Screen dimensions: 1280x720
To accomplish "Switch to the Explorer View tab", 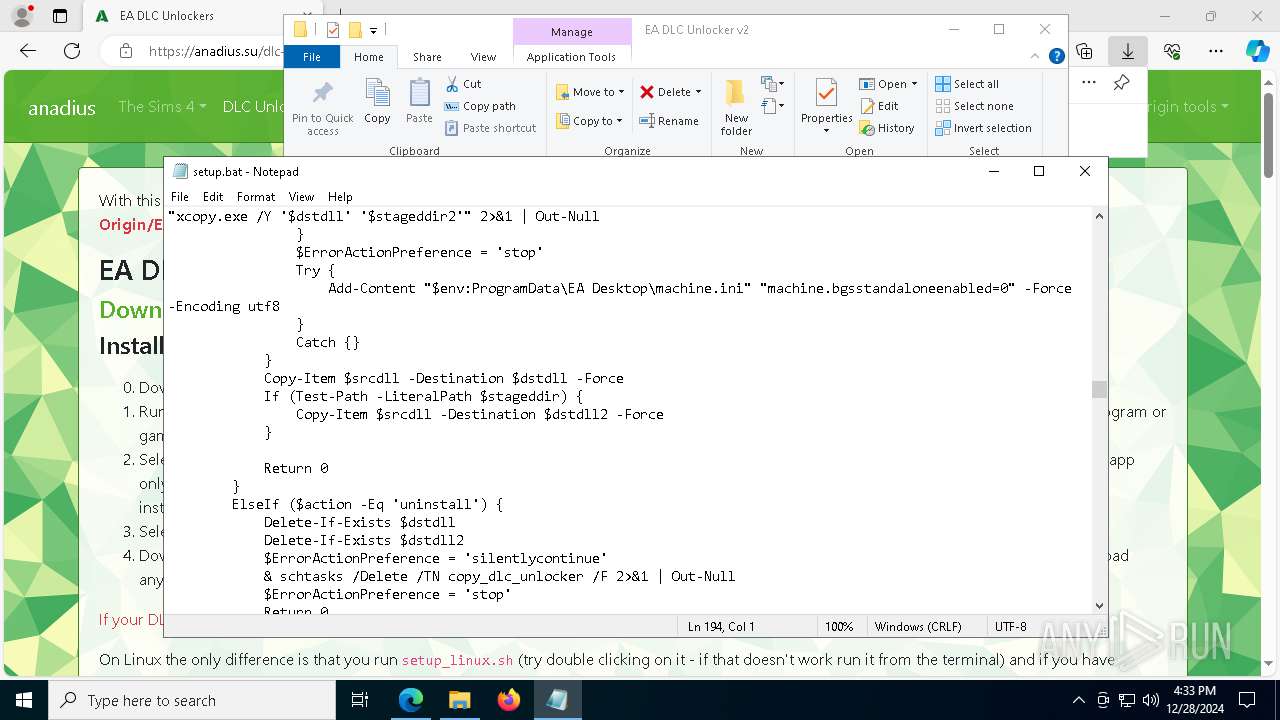I will (483, 57).
